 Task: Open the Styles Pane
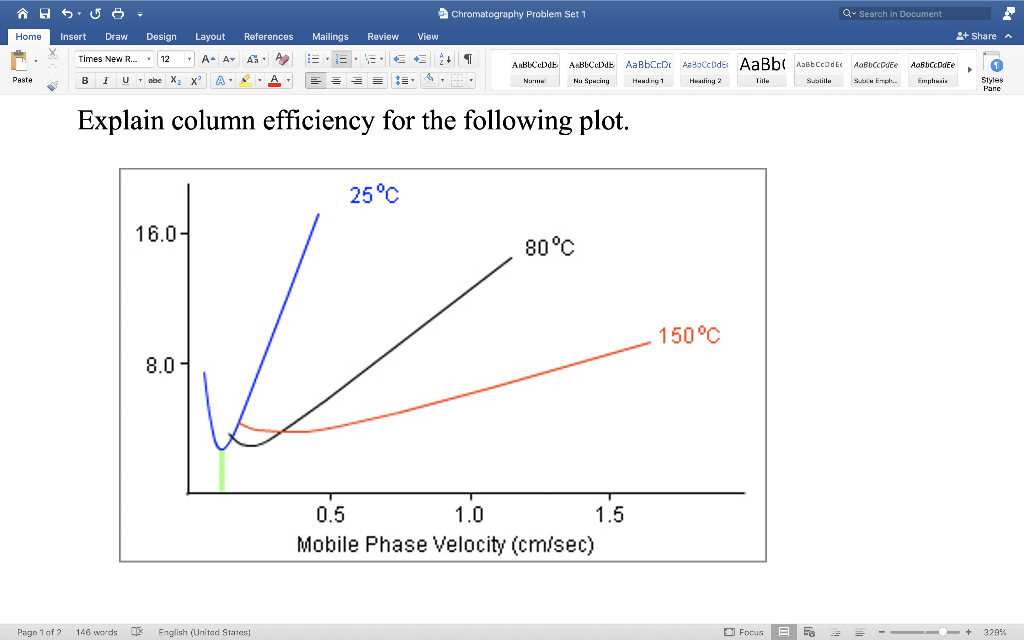click(x=992, y=71)
